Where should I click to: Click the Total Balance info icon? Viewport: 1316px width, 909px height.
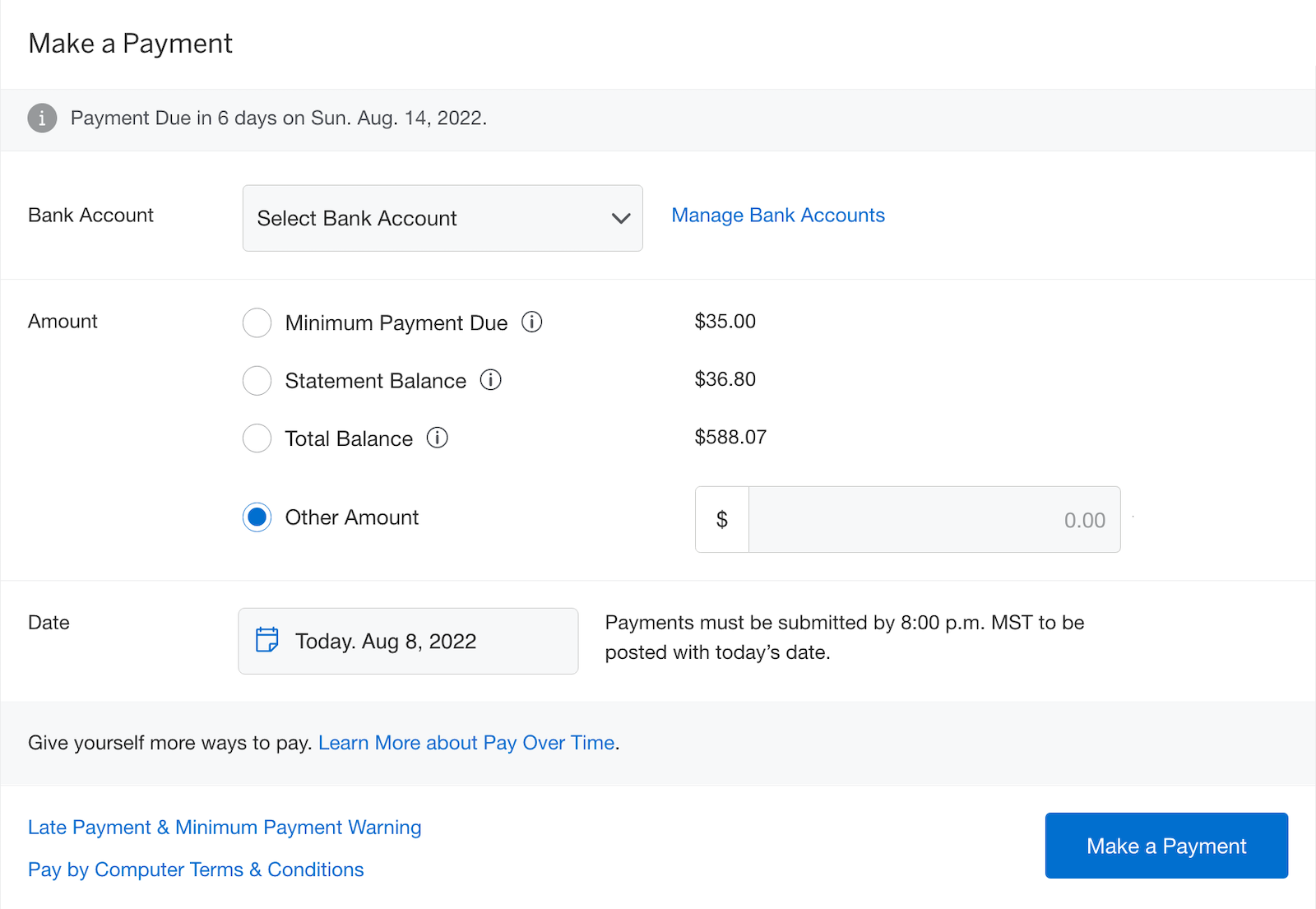click(x=437, y=438)
